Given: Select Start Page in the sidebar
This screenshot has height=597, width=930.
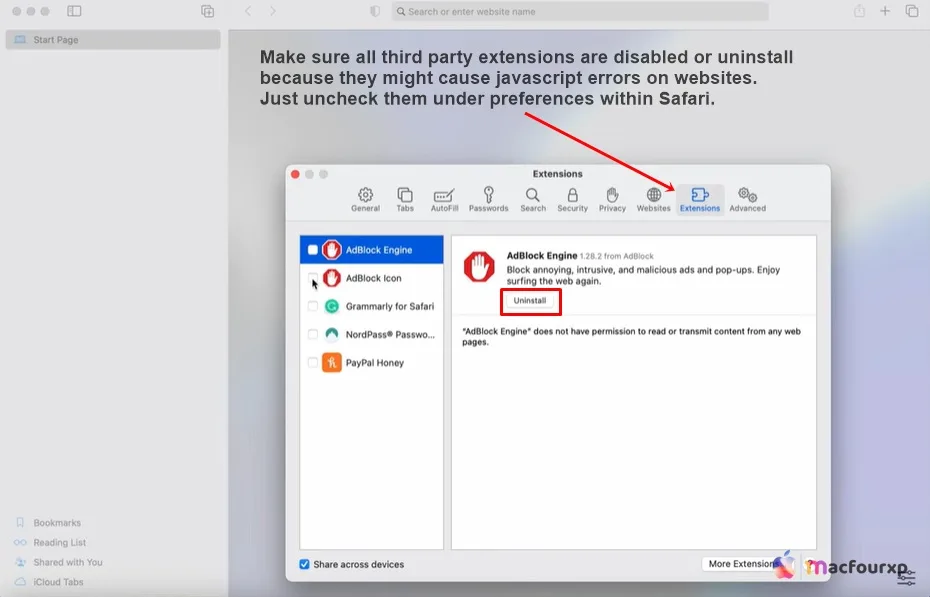Looking at the screenshot, I should (113, 40).
